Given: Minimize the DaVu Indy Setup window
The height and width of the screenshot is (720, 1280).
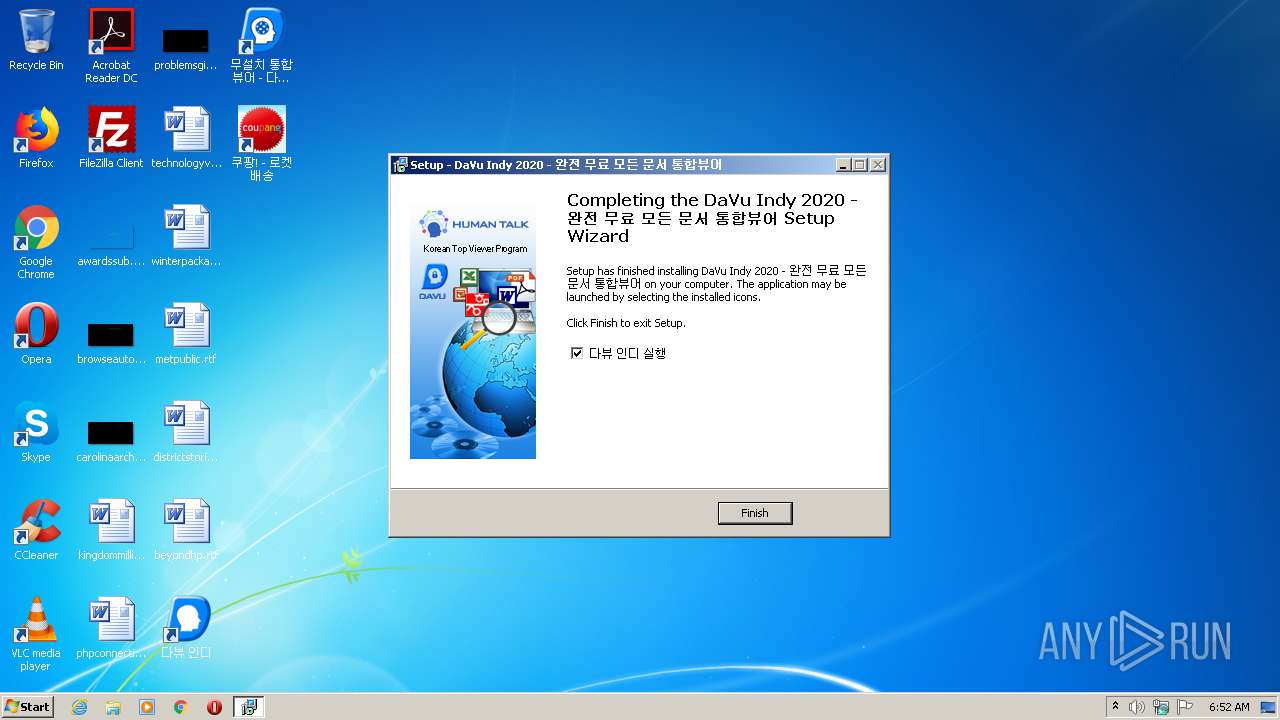Looking at the screenshot, I should [843, 165].
